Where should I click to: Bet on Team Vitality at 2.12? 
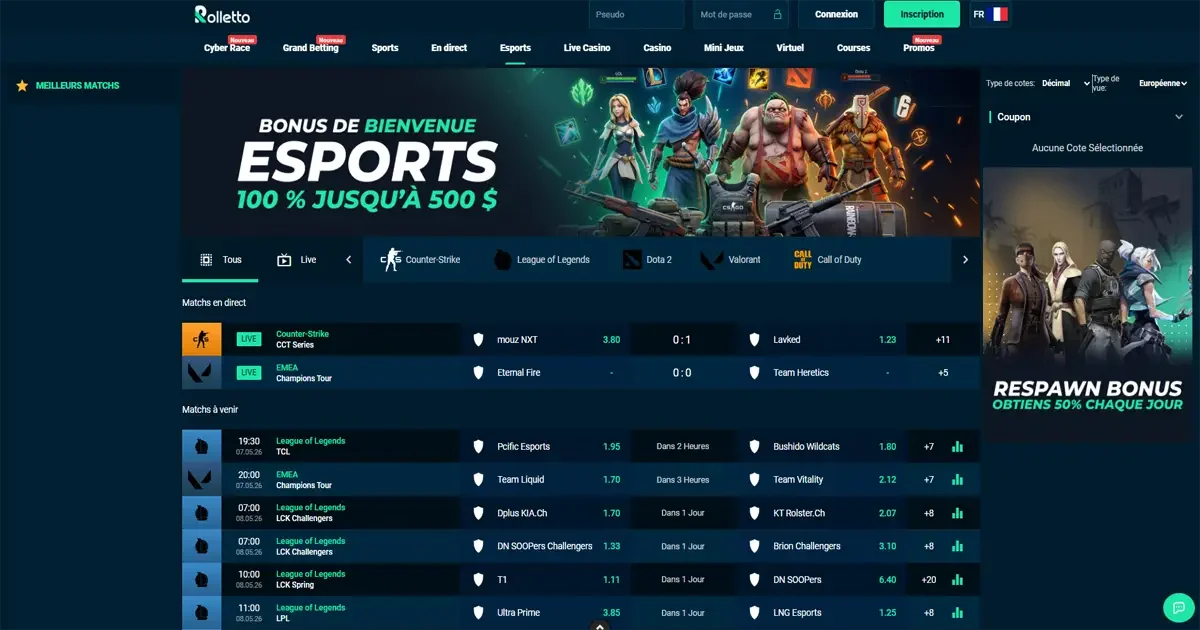(x=887, y=480)
